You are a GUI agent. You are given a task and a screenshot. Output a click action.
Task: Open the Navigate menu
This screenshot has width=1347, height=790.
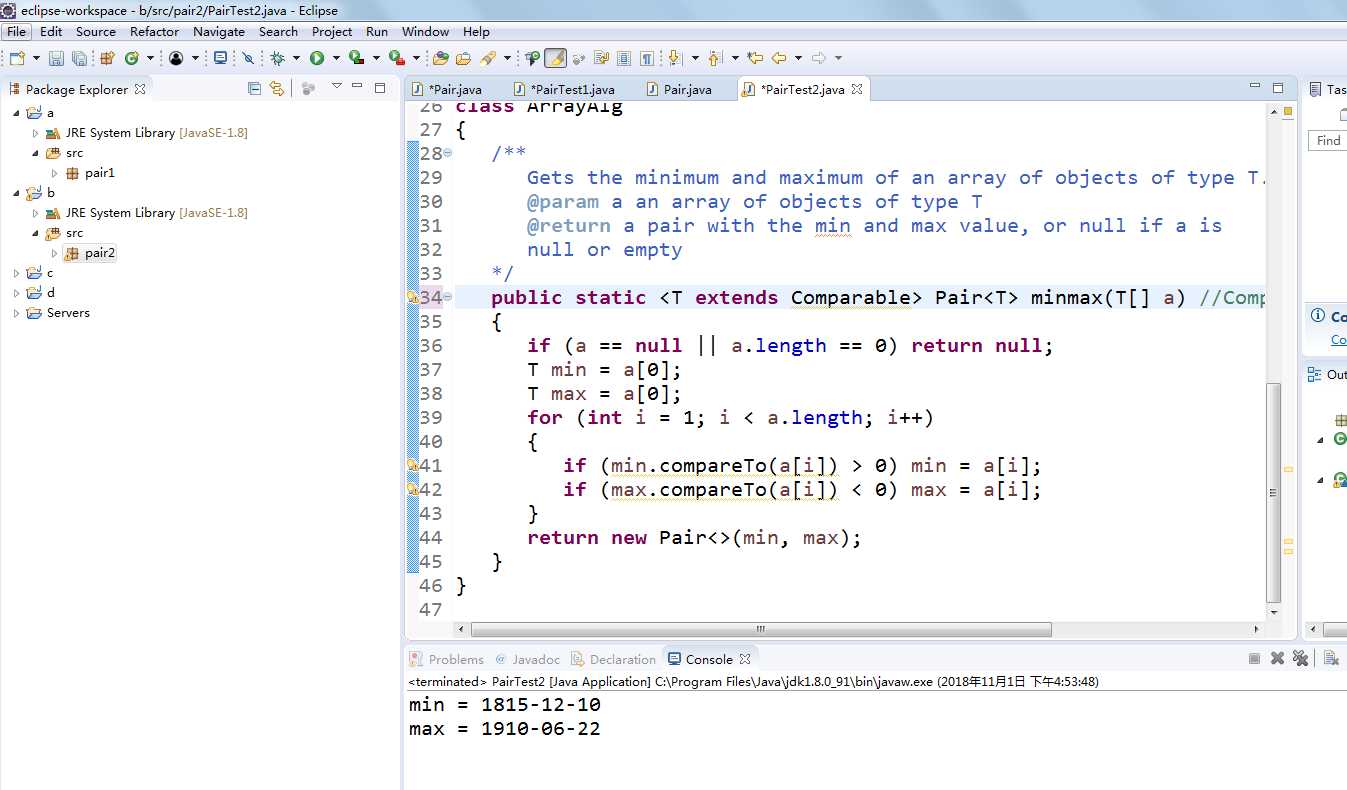219,31
